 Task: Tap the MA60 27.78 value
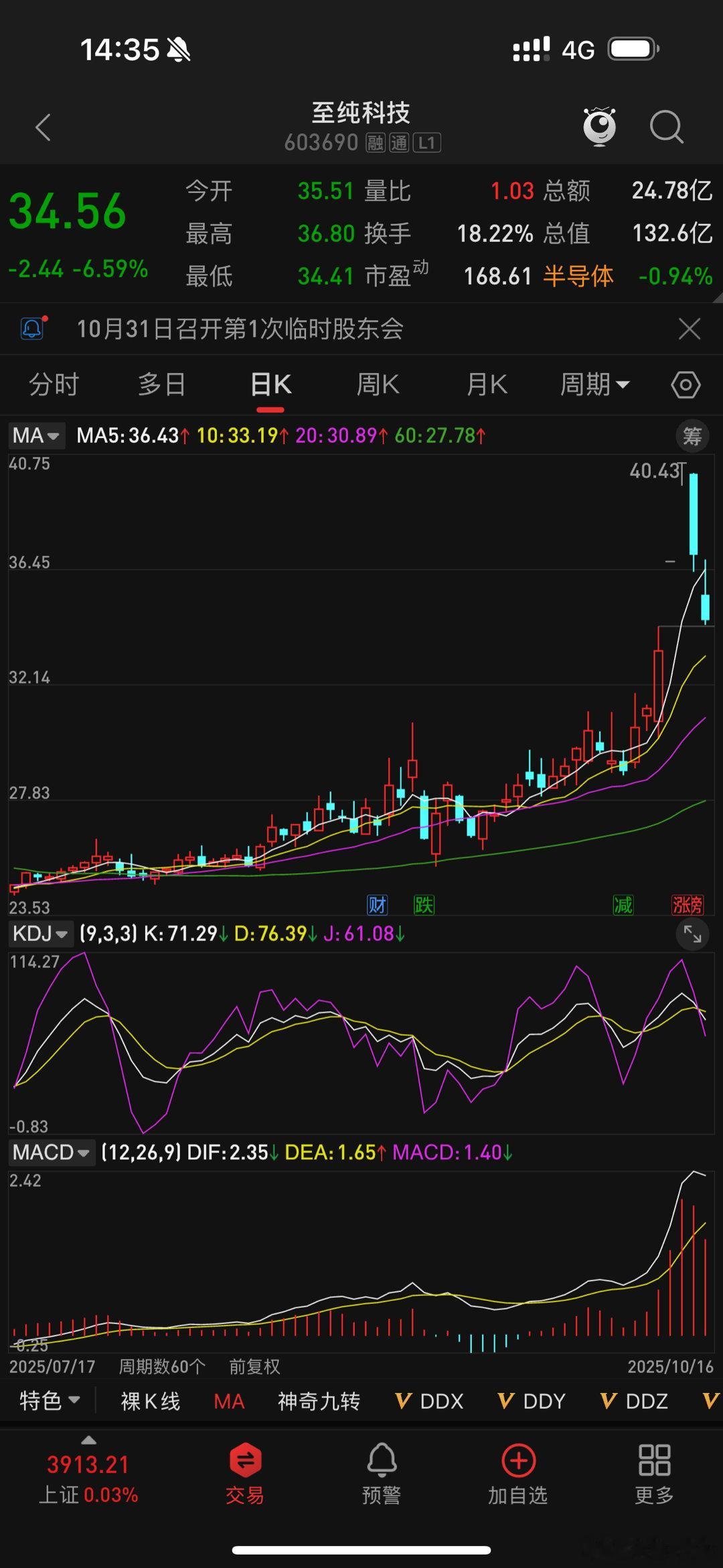(440, 436)
